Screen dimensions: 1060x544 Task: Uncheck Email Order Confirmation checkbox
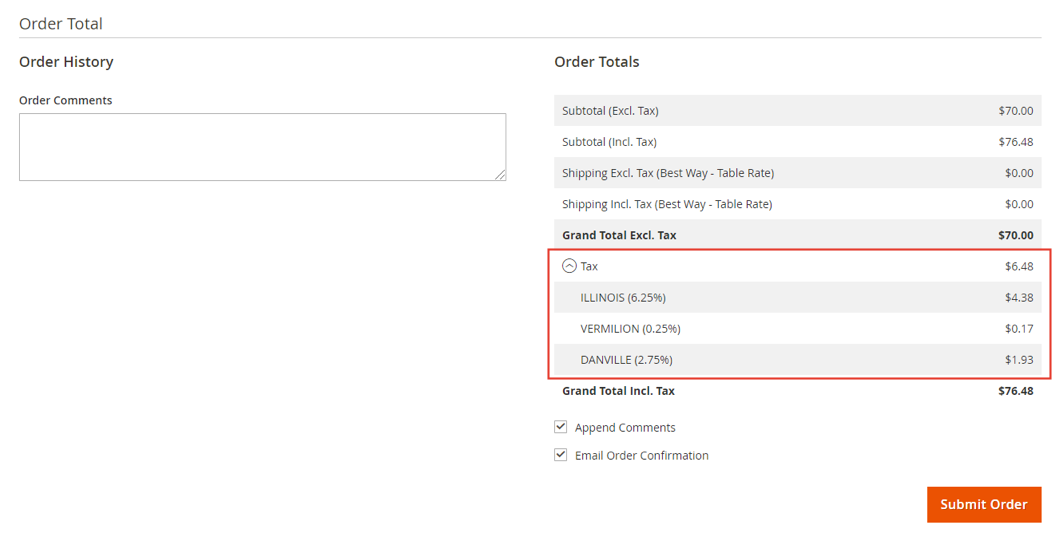pyautogui.click(x=560, y=454)
